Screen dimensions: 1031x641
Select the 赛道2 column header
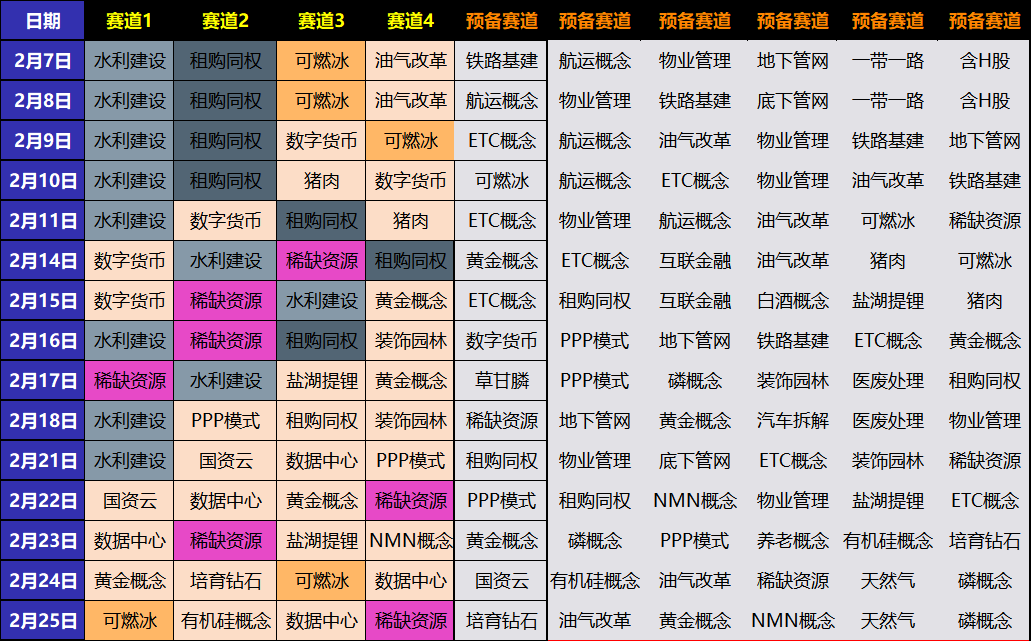[x=226, y=20]
